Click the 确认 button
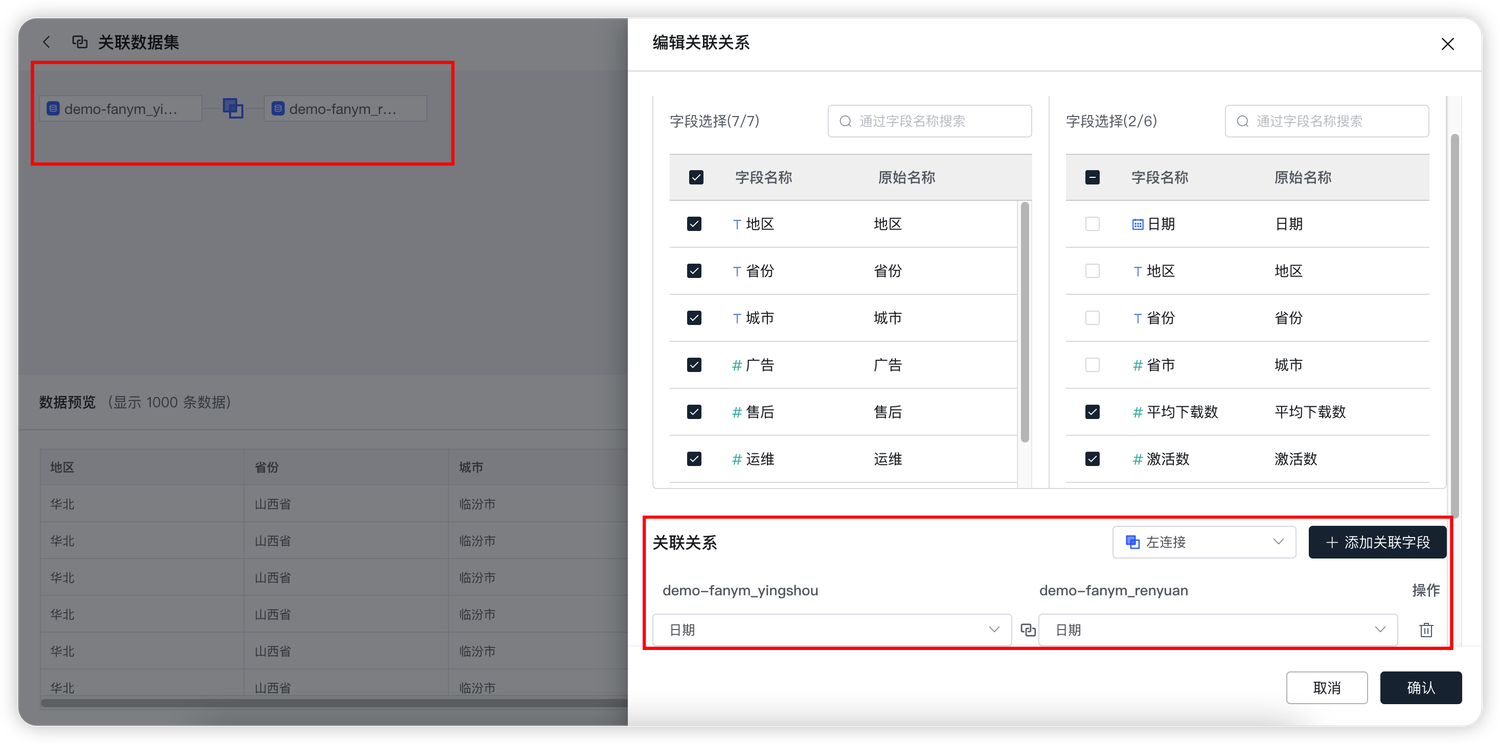The image size is (1500, 744). [1421, 688]
